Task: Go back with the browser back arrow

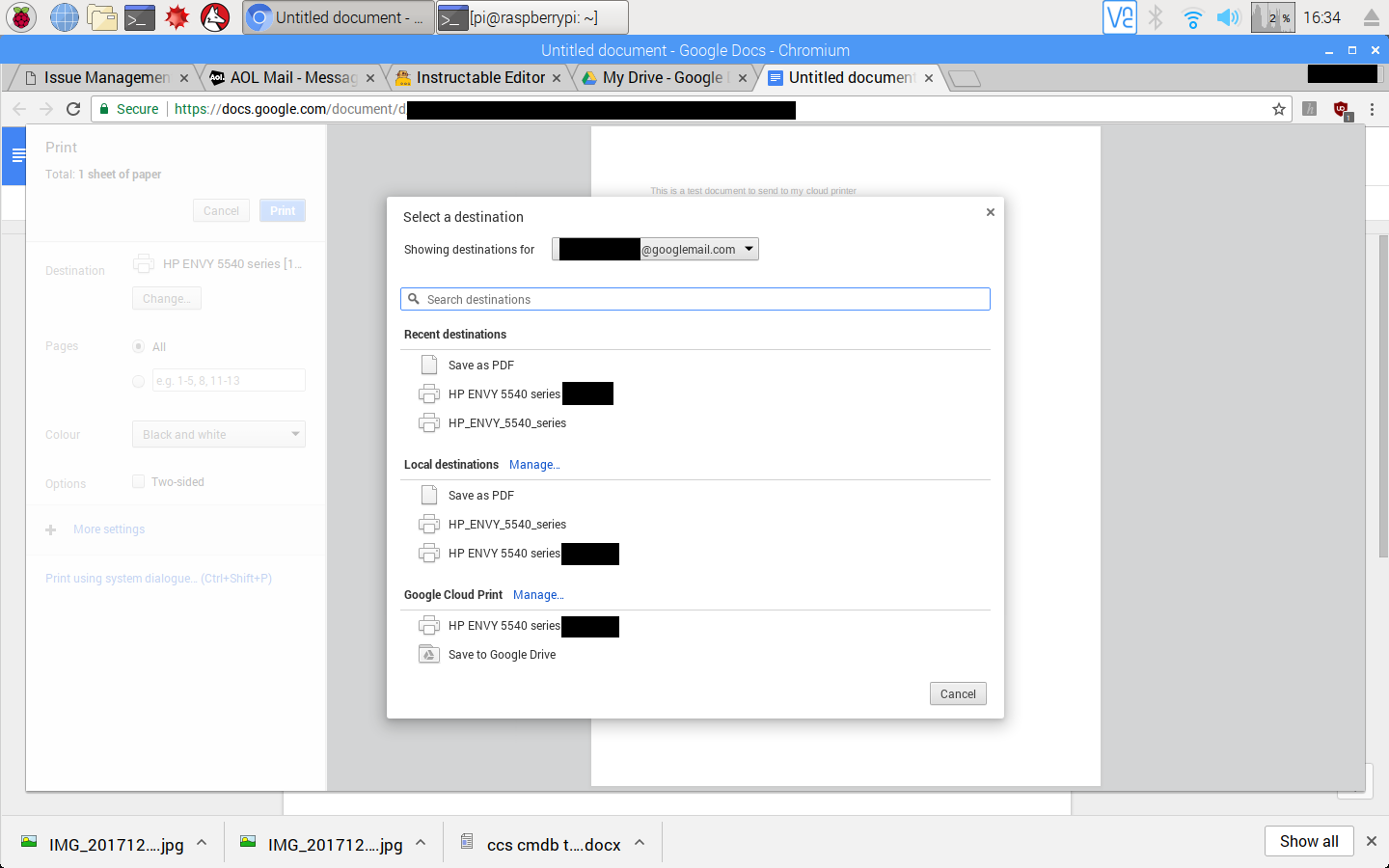Action: pyautogui.click(x=19, y=109)
